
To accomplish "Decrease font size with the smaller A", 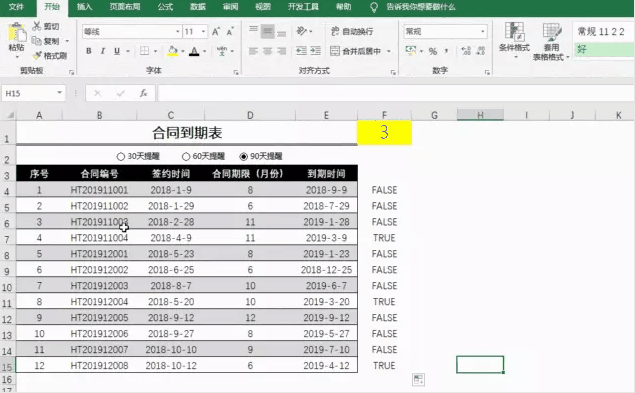I will click(230, 32).
